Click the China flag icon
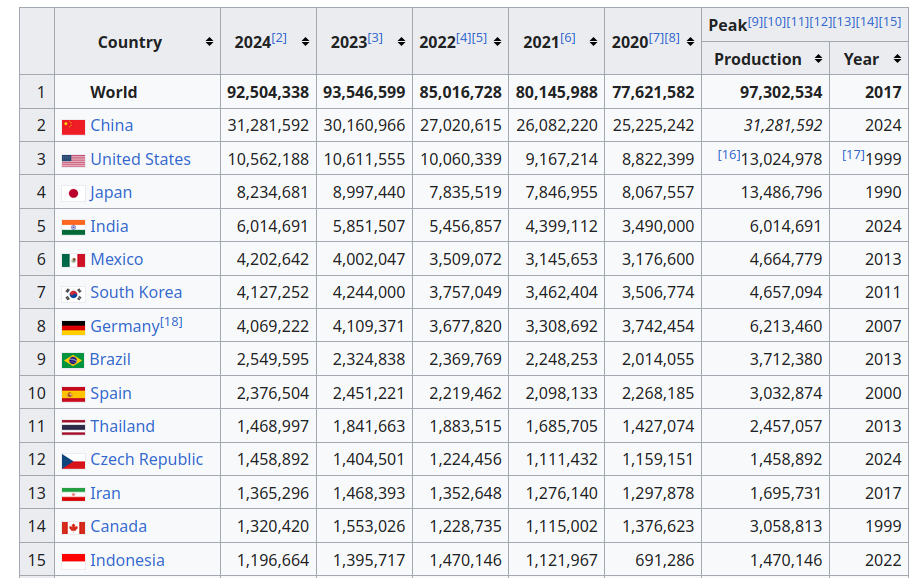 pos(73,126)
